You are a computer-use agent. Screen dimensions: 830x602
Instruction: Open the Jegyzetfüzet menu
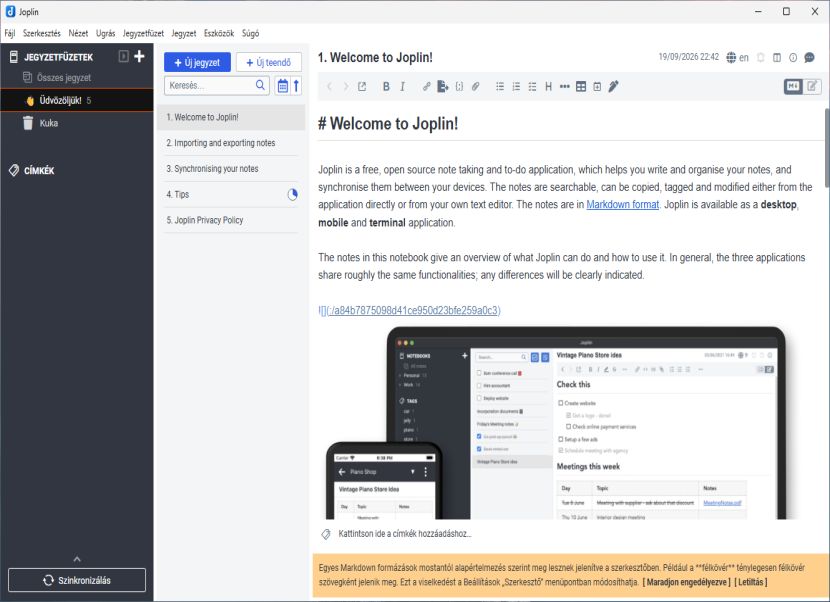pos(143,33)
